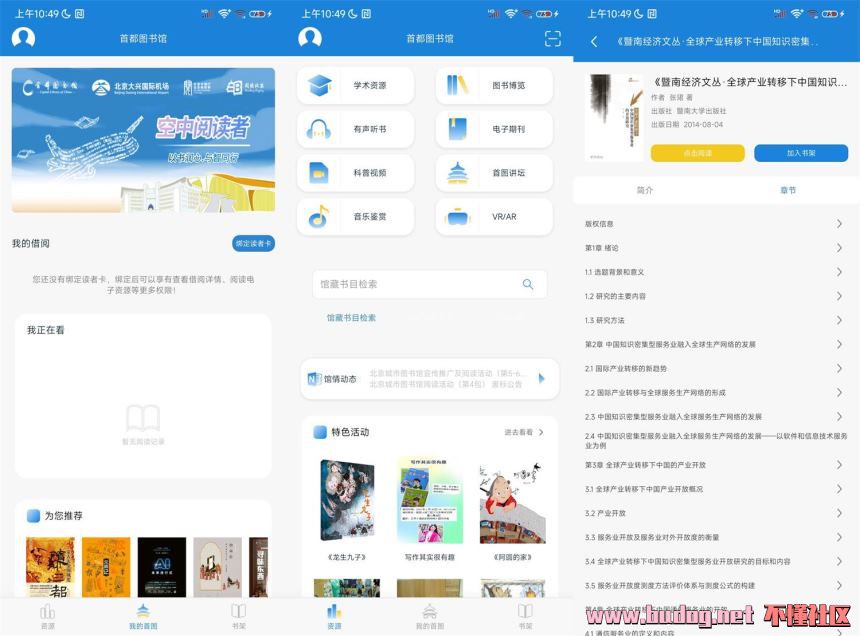Image resolution: width=860 pixels, height=636 pixels.
Task: Open the 空中阅读者 banner
Action: coord(143,140)
